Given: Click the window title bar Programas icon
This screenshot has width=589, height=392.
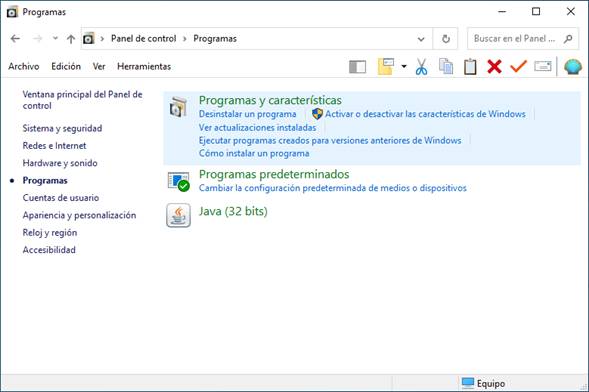Looking at the screenshot, I should click(12, 12).
